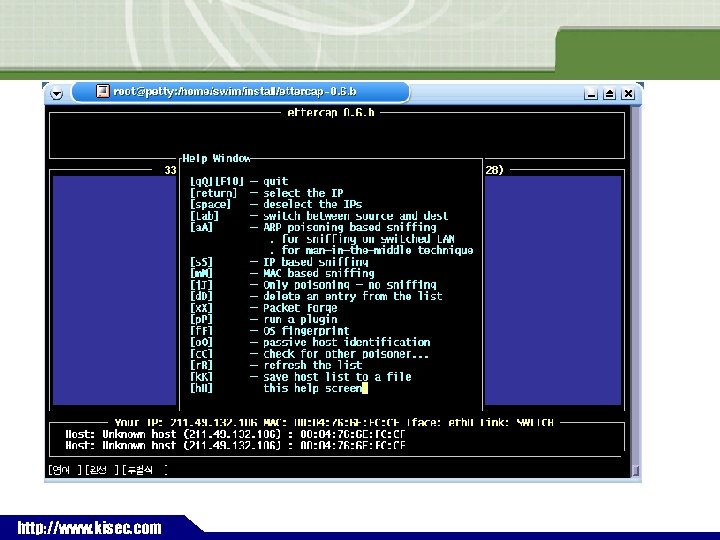The width and height of the screenshot is (720, 540).
Task: Click the '[mM] MAC based sniffing' line
Action: point(282,273)
